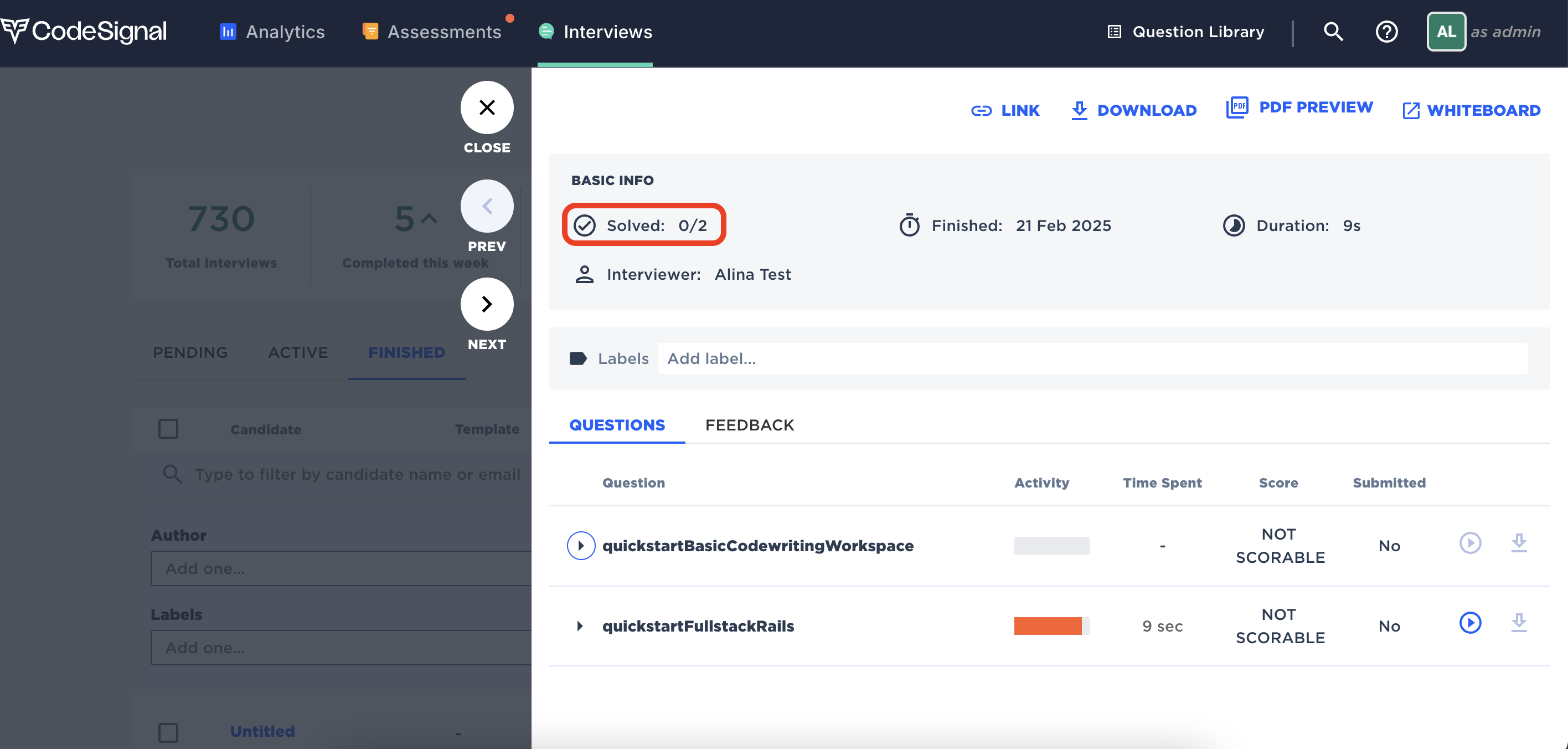Screen dimensions: 1568x749
Task: Open the Analytics section
Action: pos(272,32)
